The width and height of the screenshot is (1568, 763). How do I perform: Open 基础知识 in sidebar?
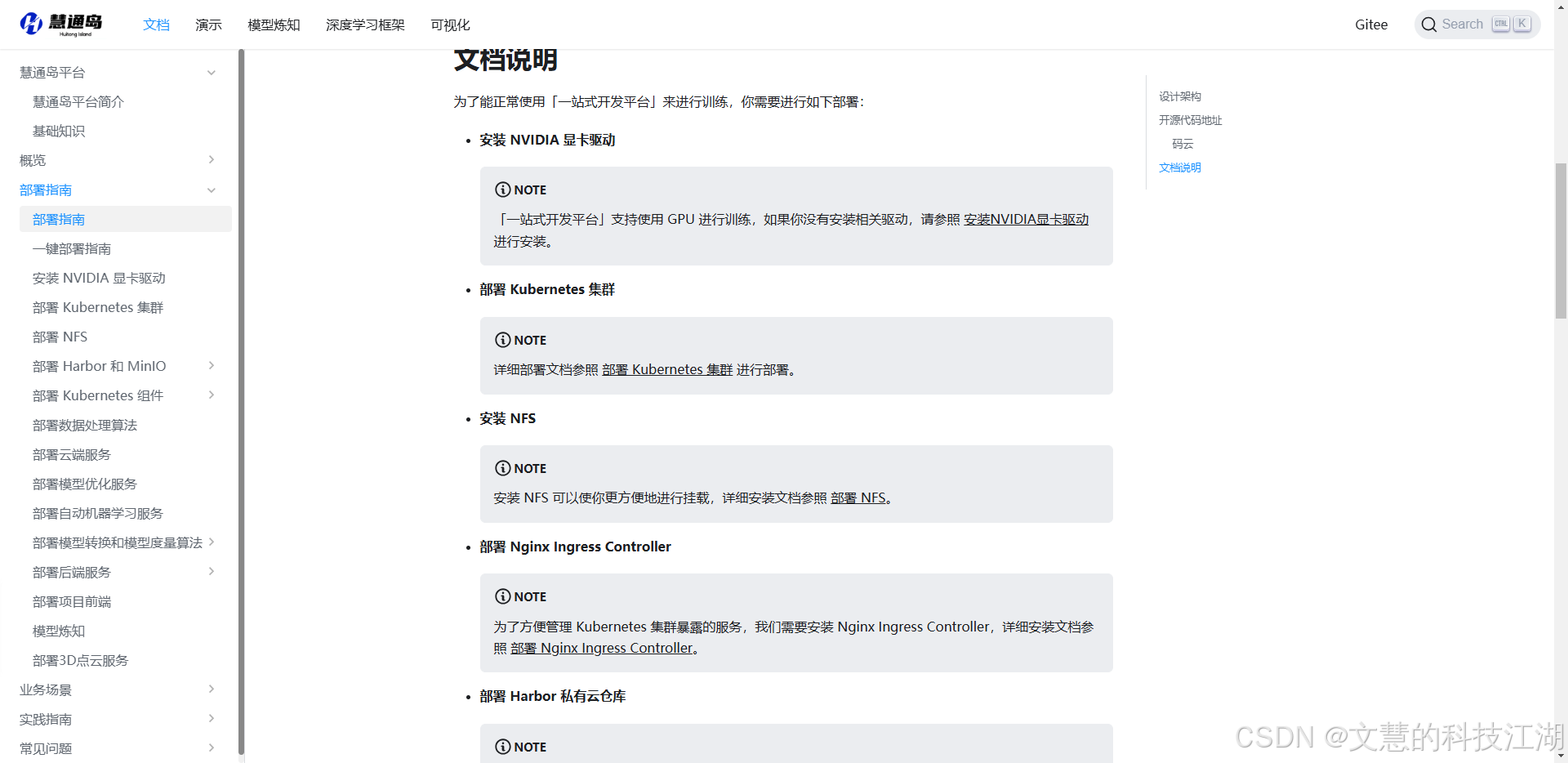pyautogui.click(x=59, y=132)
